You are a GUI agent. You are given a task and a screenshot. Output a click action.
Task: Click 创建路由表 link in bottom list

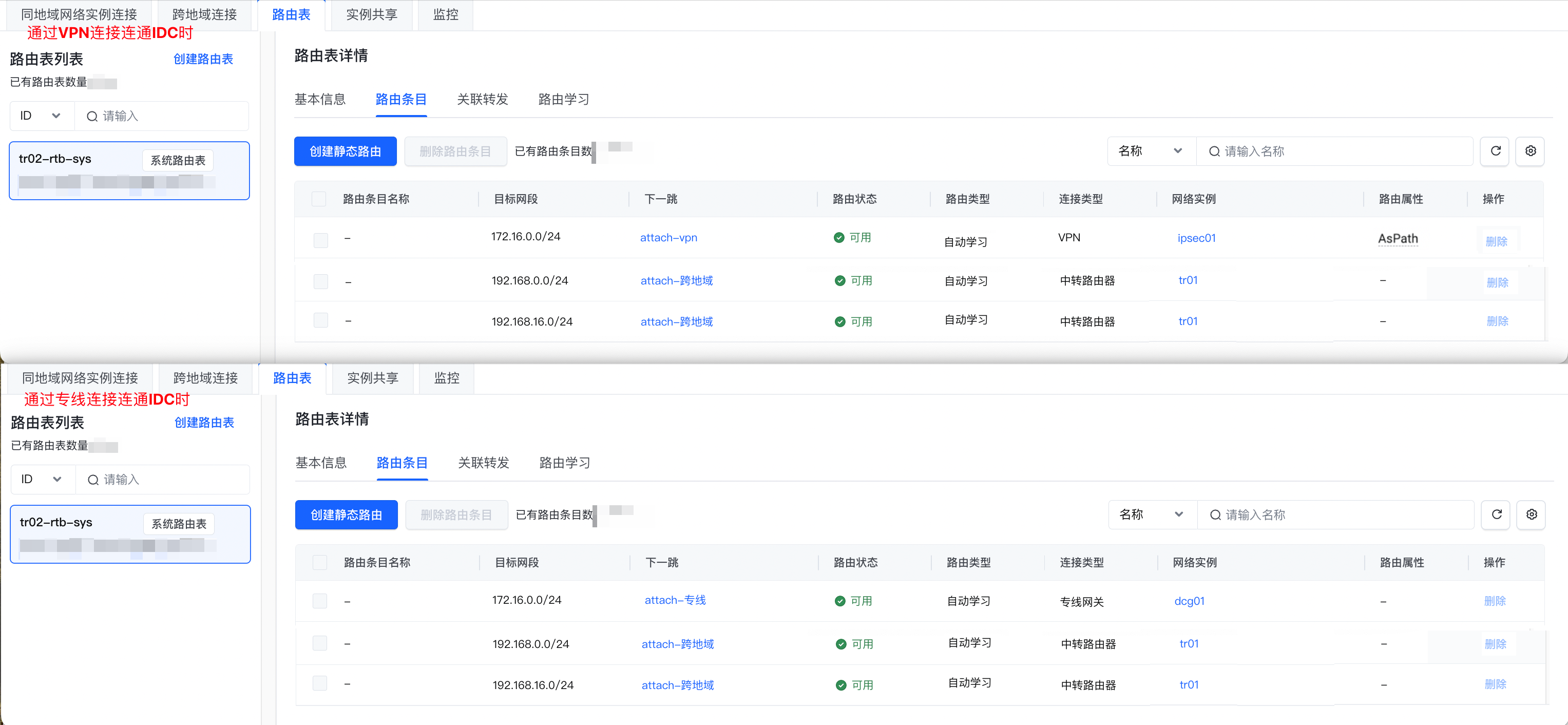click(x=204, y=423)
